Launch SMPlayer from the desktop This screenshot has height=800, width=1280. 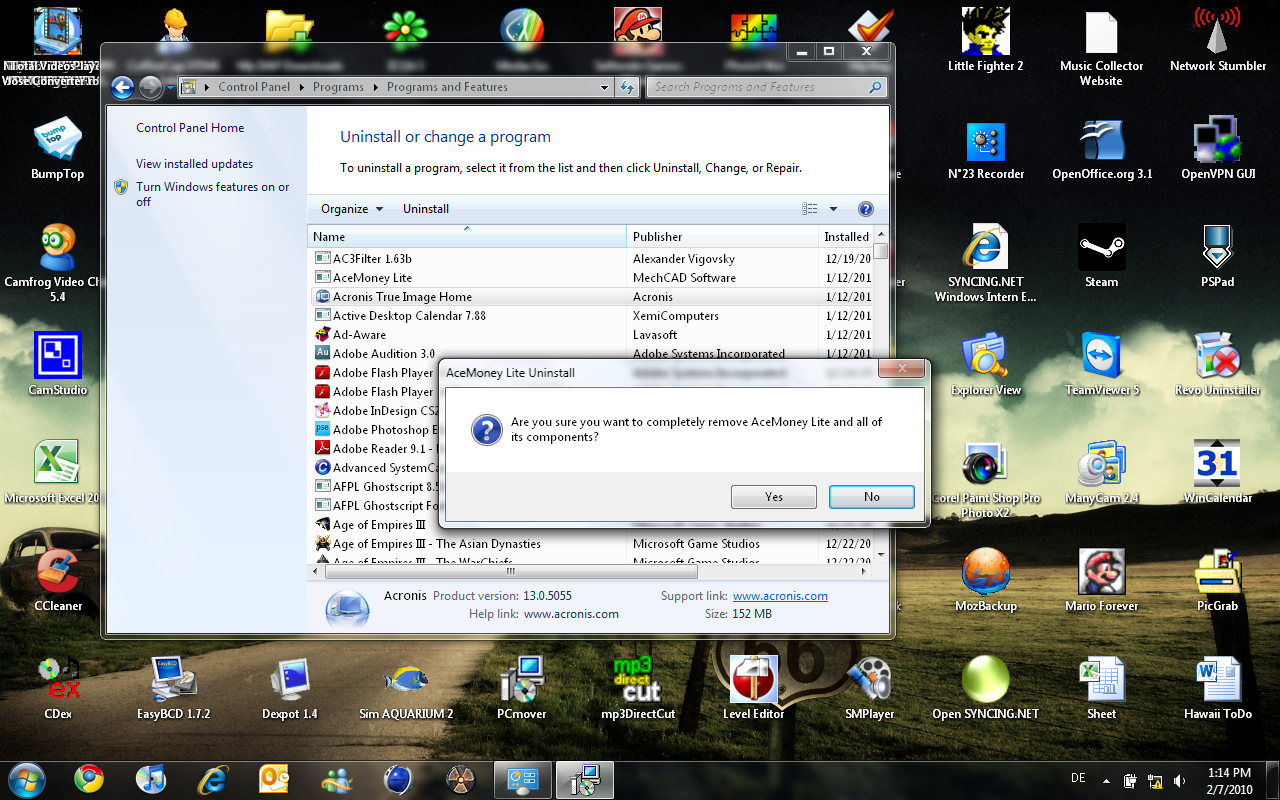(x=869, y=682)
